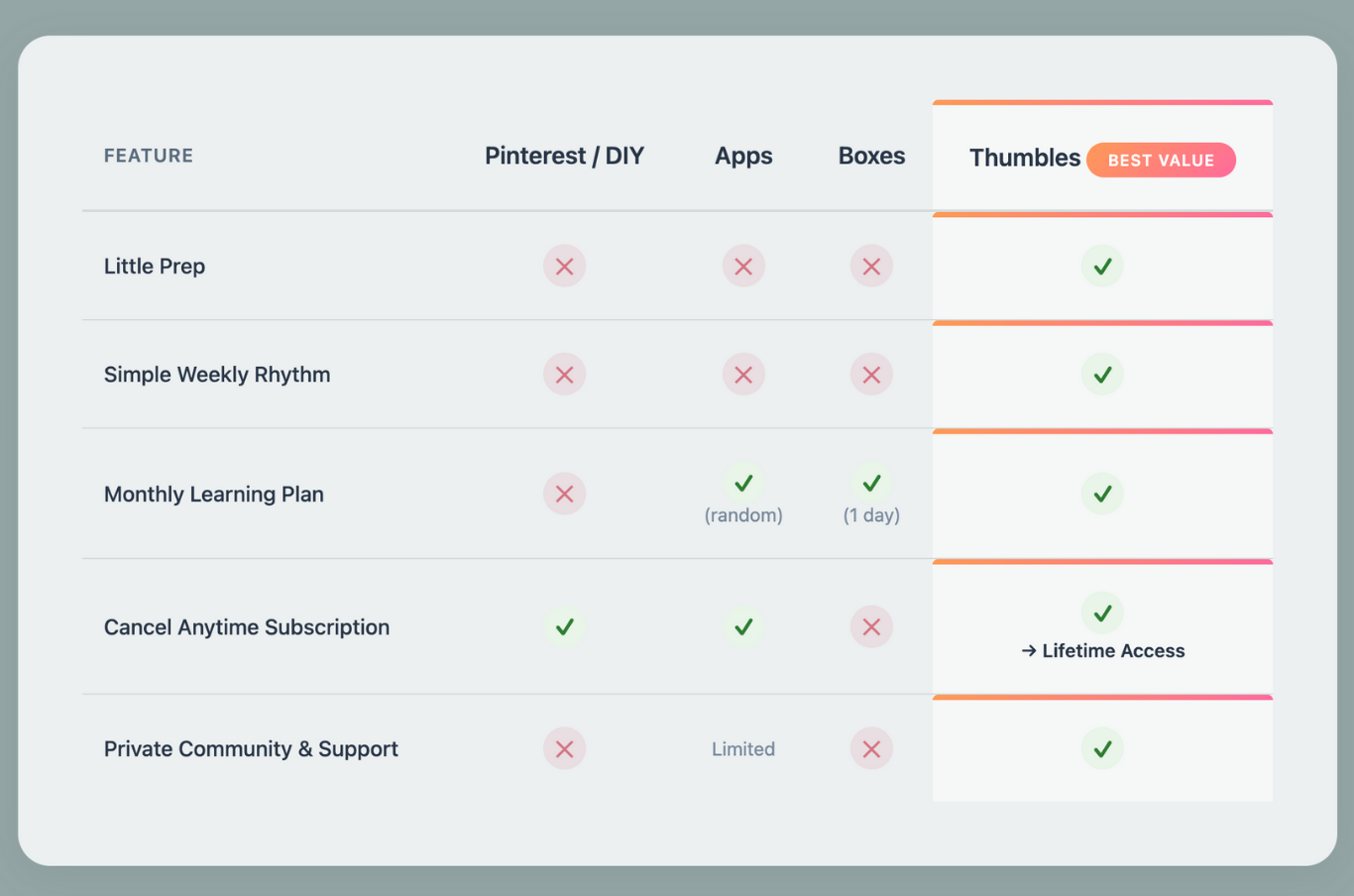The image size is (1354, 896).
Task: Click Apps checkmark in Cancel Anytime Subscription row
Action: click(743, 626)
